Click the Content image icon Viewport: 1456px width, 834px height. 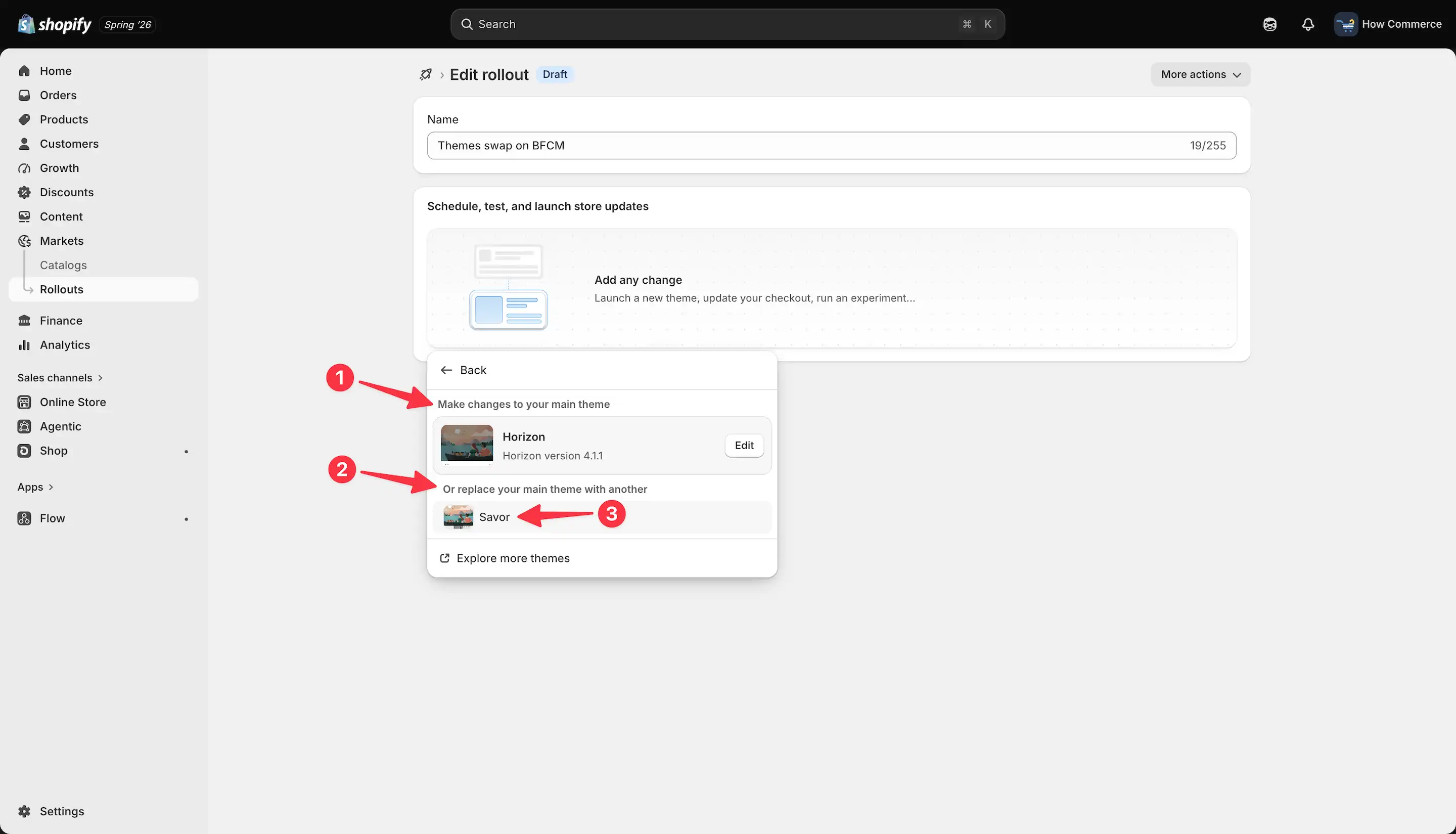pyautogui.click(x=24, y=216)
